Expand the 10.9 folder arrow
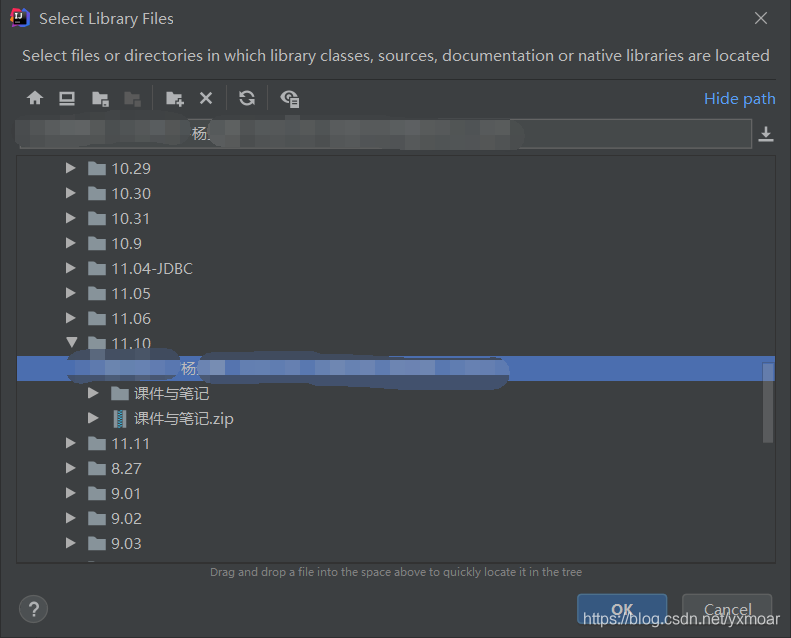 pyautogui.click(x=71, y=243)
